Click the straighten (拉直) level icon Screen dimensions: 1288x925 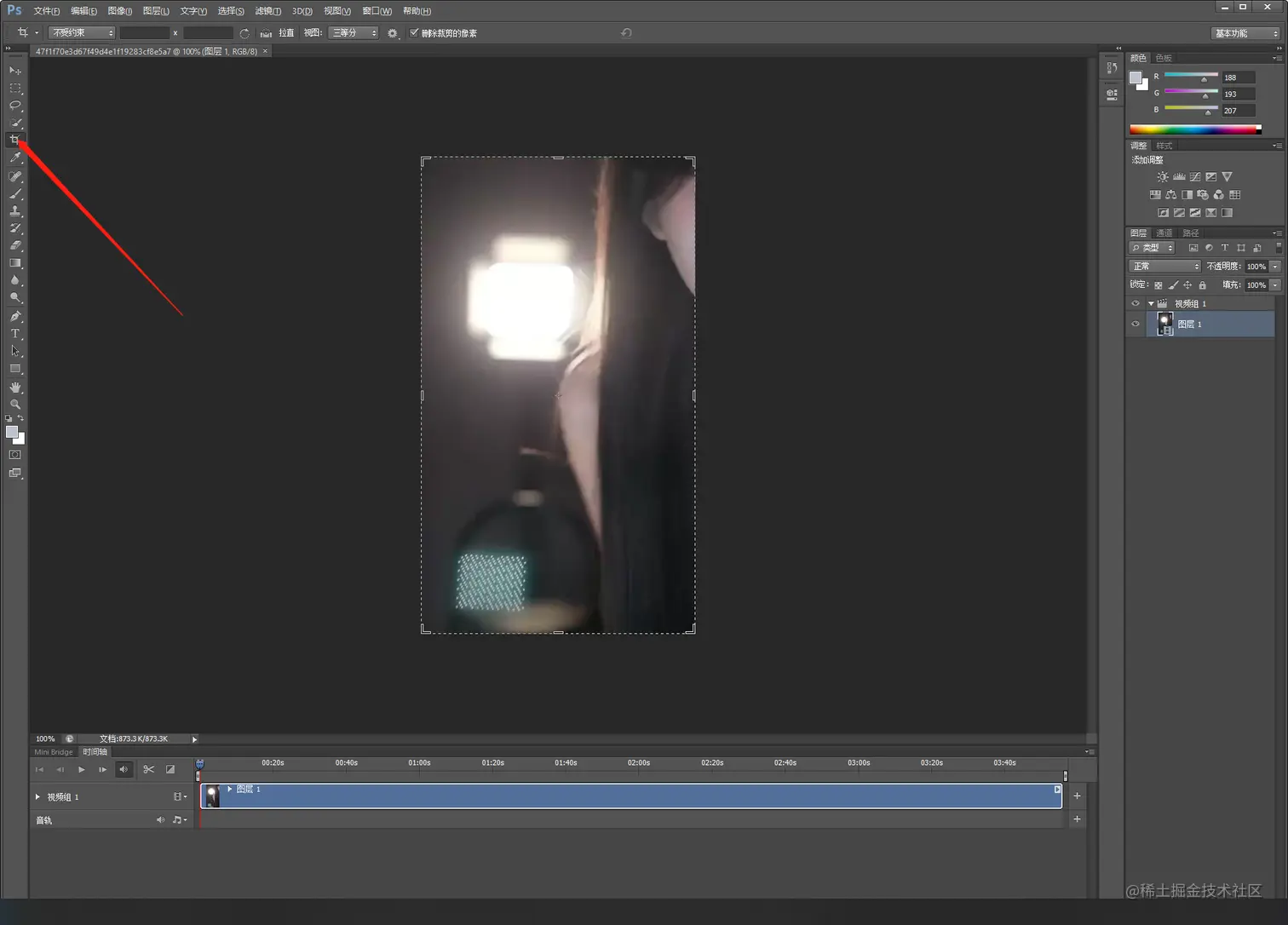click(266, 33)
